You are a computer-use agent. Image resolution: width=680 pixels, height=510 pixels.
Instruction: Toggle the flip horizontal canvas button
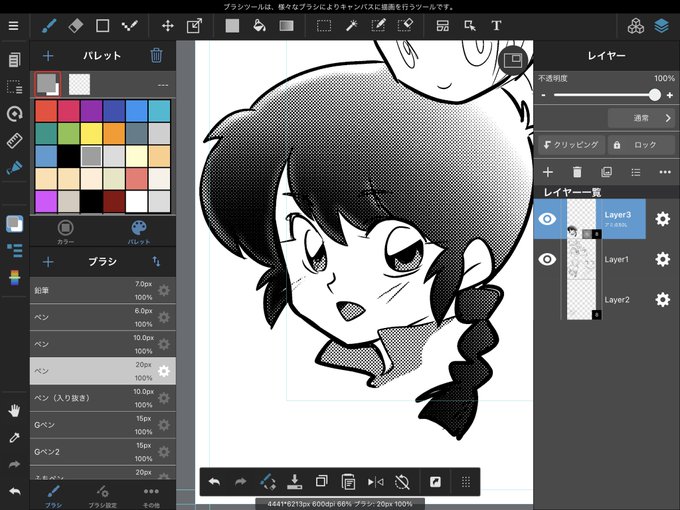tap(376, 482)
